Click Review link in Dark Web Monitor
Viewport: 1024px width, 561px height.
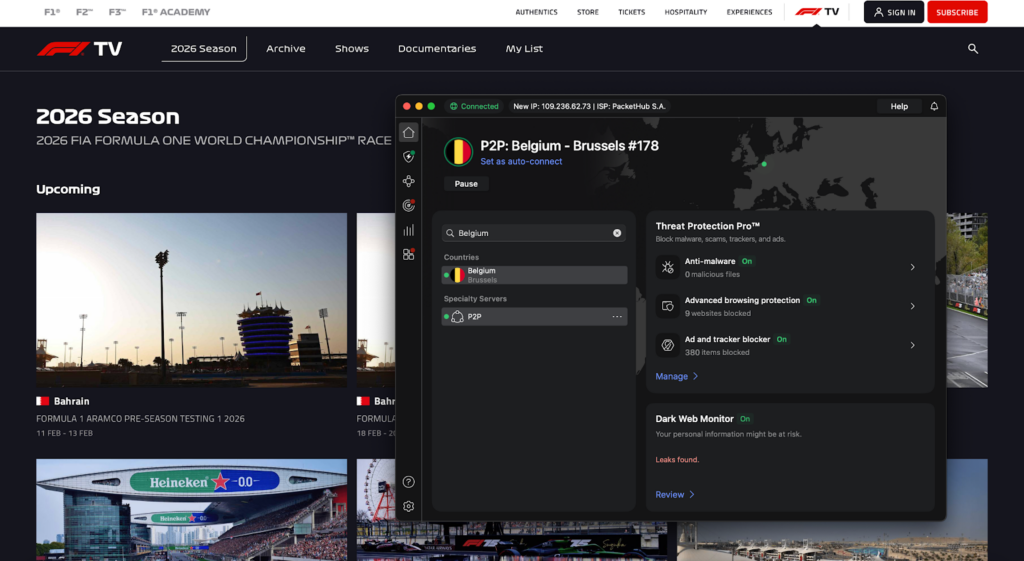tap(675, 494)
